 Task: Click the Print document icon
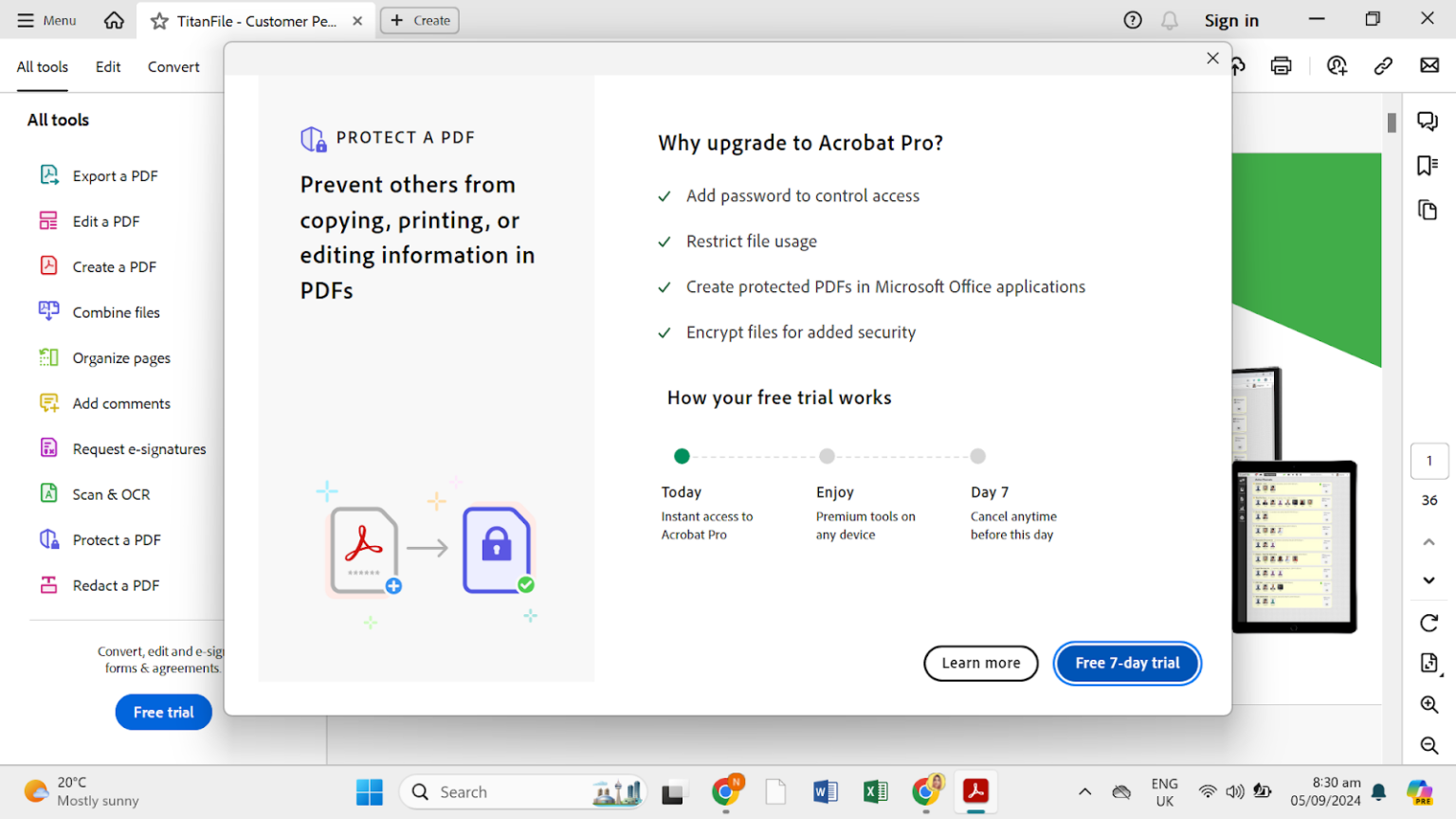click(1280, 65)
